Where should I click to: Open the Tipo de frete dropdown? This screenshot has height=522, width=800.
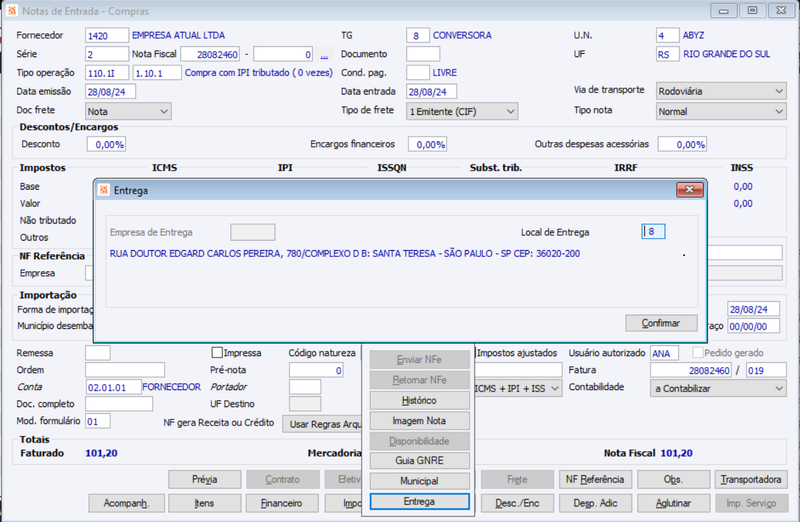[x=462, y=111]
